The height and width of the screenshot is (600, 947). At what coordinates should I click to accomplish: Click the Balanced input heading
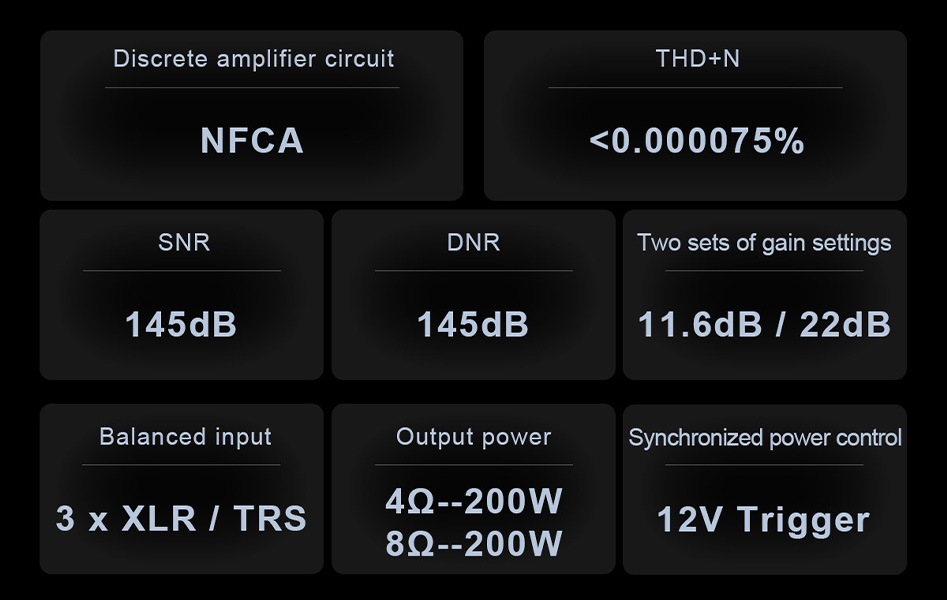[185, 437]
